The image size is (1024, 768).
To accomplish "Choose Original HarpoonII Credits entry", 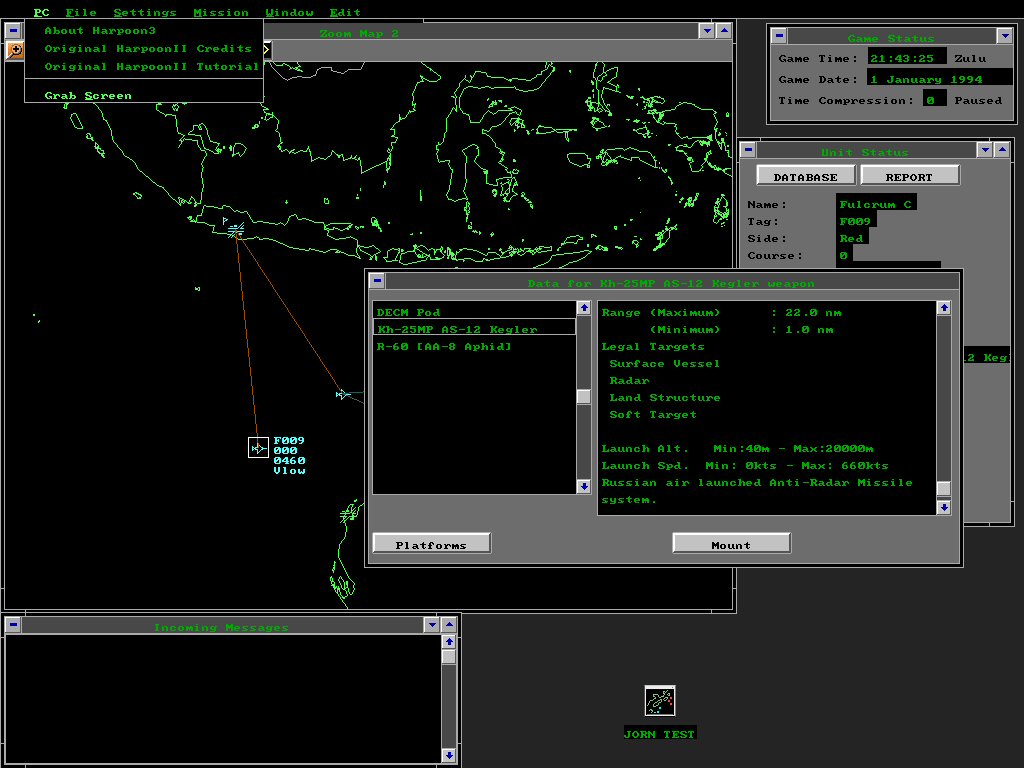I will pyautogui.click(x=144, y=48).
